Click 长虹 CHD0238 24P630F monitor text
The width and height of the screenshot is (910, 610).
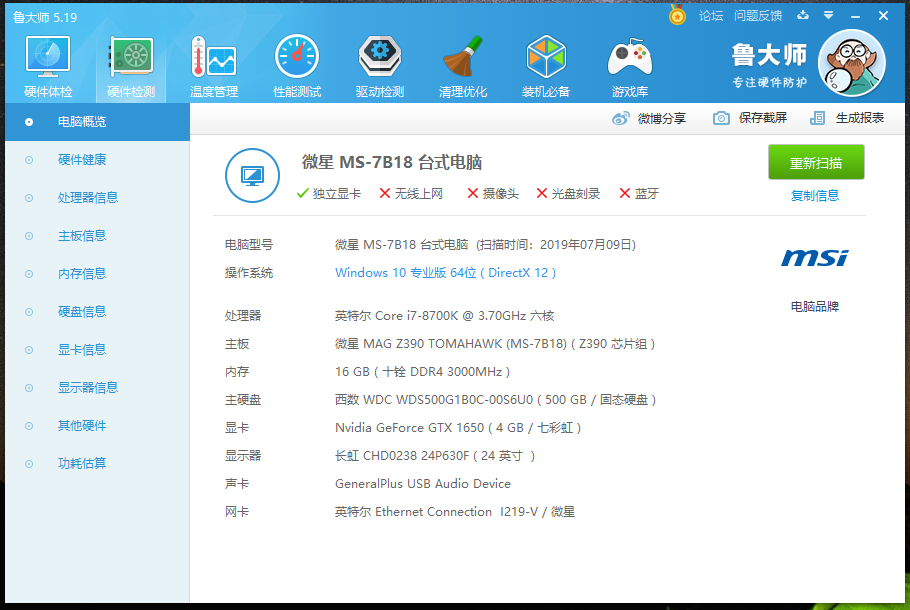pos(435,456)
